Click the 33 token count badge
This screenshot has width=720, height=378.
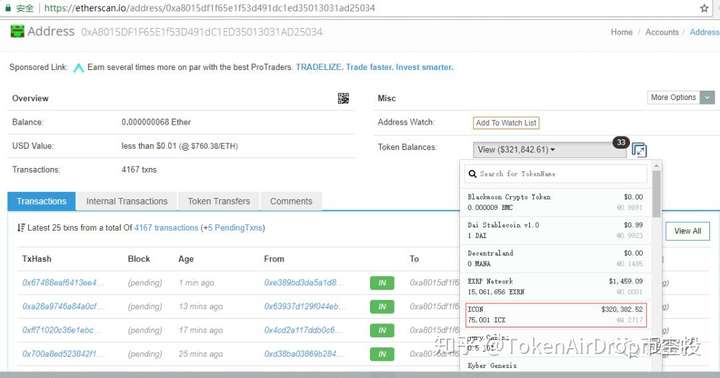(621, 142)
